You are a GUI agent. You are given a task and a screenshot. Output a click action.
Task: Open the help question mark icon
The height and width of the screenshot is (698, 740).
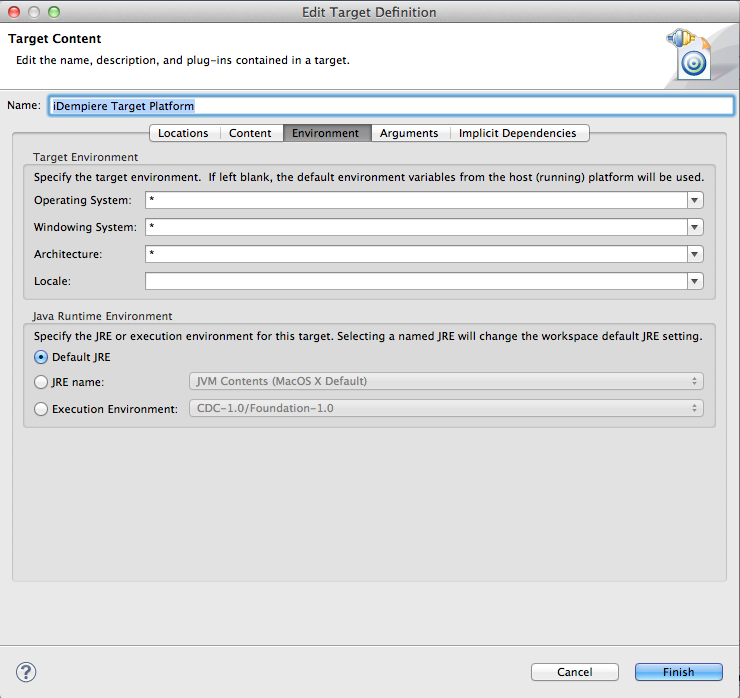click(x=26, y=672)
